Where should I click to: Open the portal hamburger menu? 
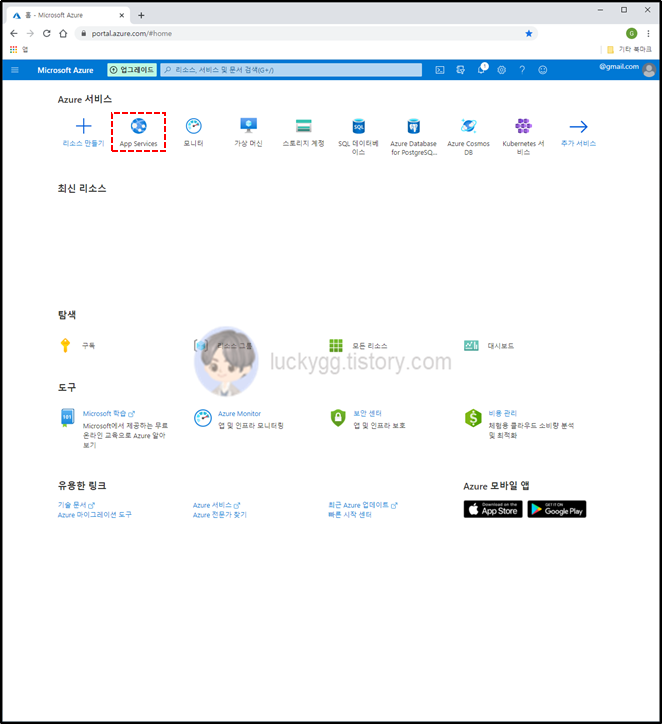click(x=15, y=70)
